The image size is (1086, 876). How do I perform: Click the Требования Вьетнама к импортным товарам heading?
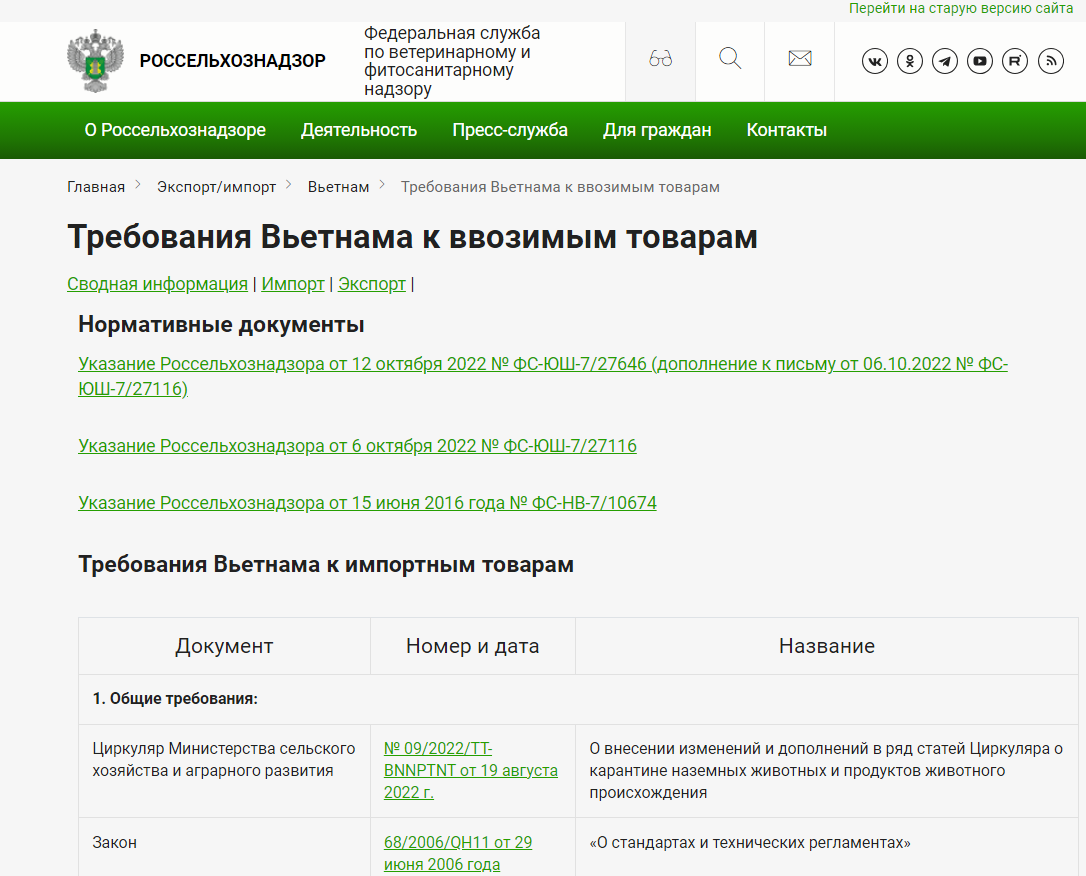pos(326,564)
